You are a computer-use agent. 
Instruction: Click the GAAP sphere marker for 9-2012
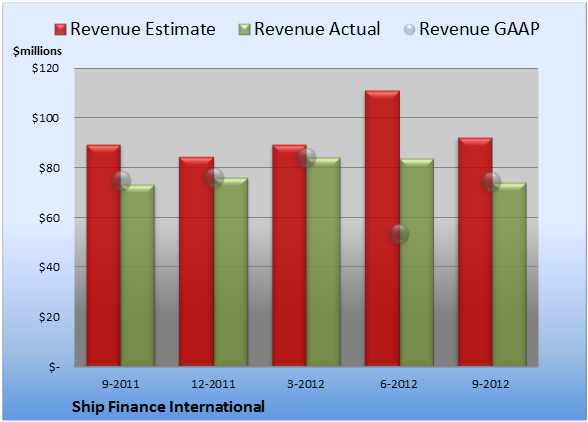click(491, 182)
